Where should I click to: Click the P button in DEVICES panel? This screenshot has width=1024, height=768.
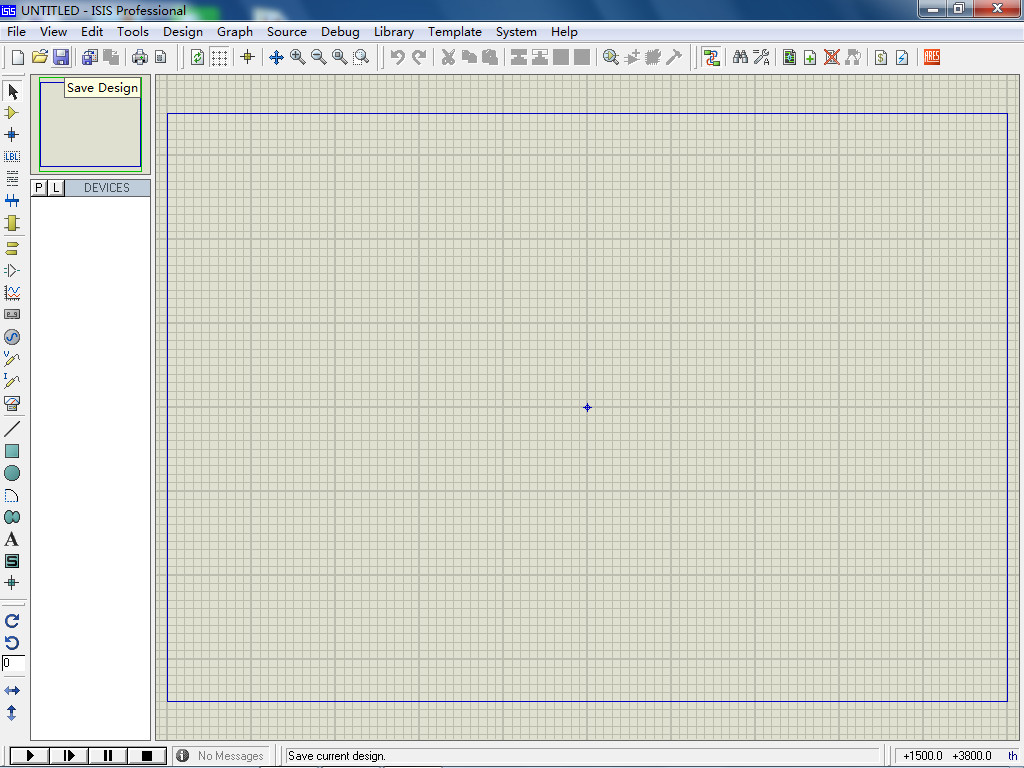coord(39,188)
